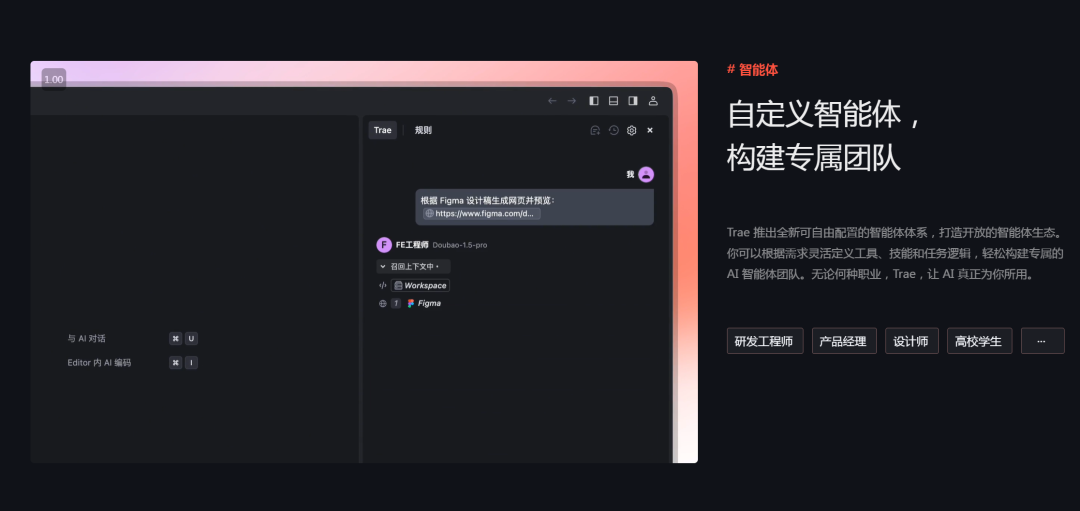Open the chat settings gear icon
This screenshot has height=511, width=1080.
632,130
